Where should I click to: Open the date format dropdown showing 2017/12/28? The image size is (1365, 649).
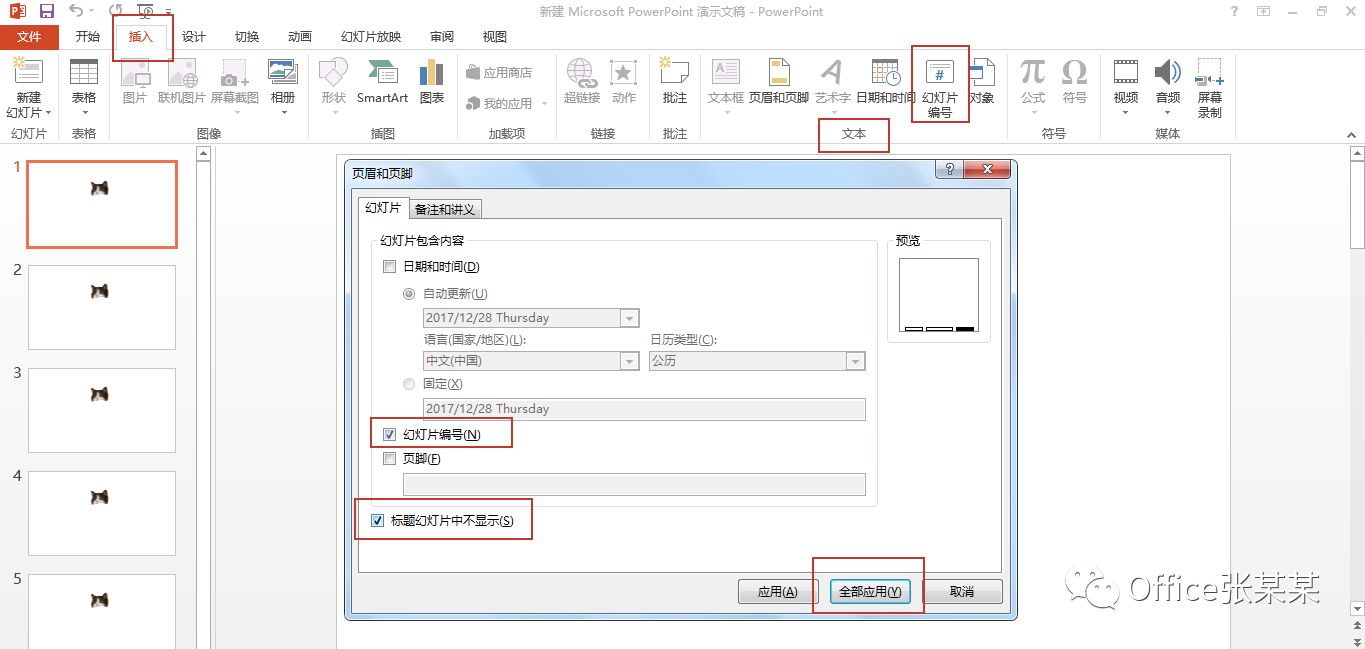coord(627,317)
